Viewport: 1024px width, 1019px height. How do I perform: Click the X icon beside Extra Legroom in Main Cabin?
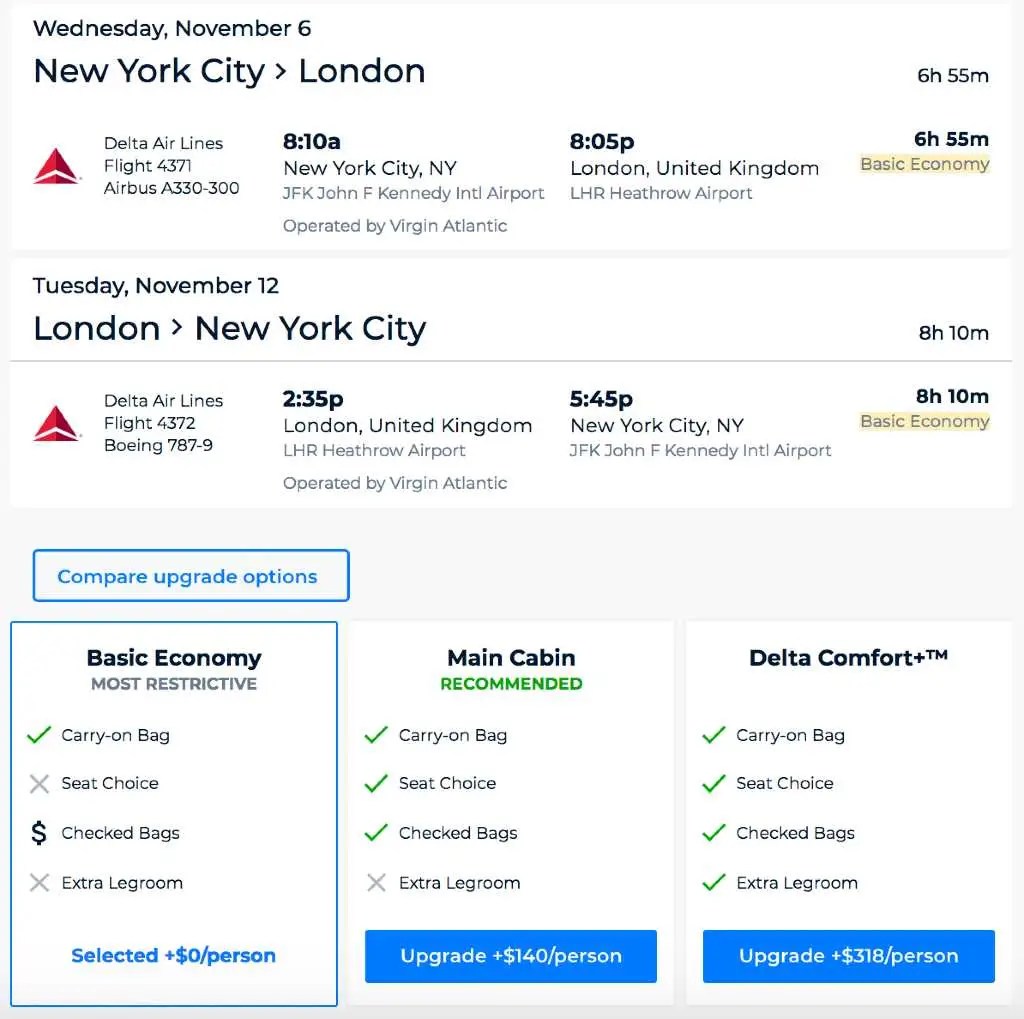tap(377, 883)
